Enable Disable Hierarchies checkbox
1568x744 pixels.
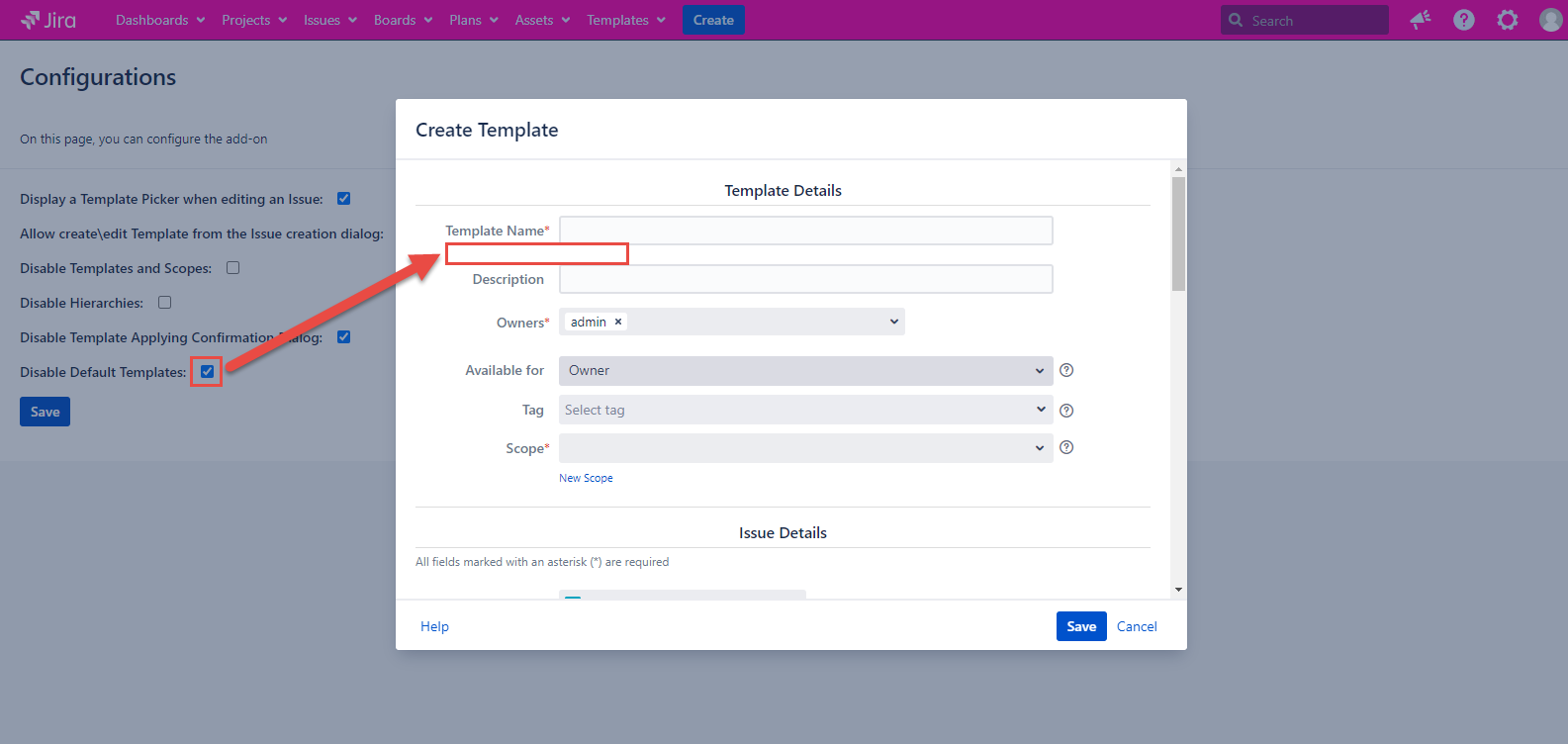(x=165, y=303)
